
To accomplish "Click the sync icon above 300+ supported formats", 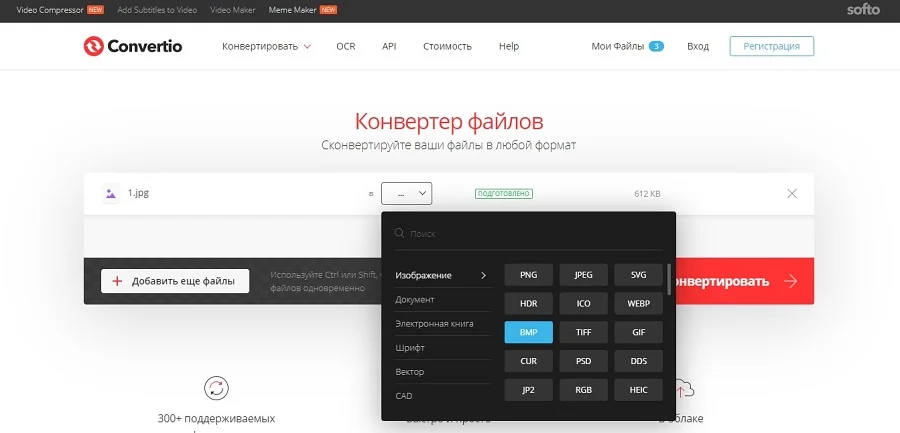I will pos(216,389).
